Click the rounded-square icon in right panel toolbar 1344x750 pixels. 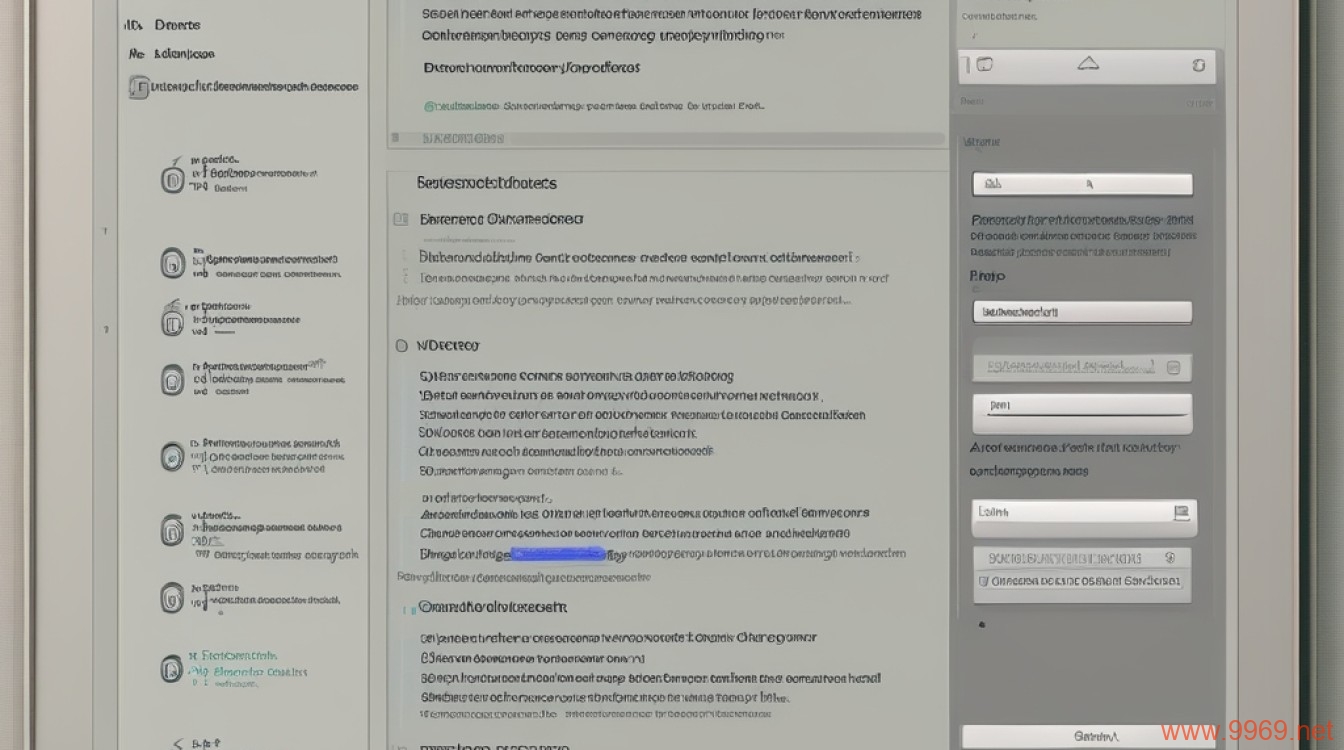[985, 65]
